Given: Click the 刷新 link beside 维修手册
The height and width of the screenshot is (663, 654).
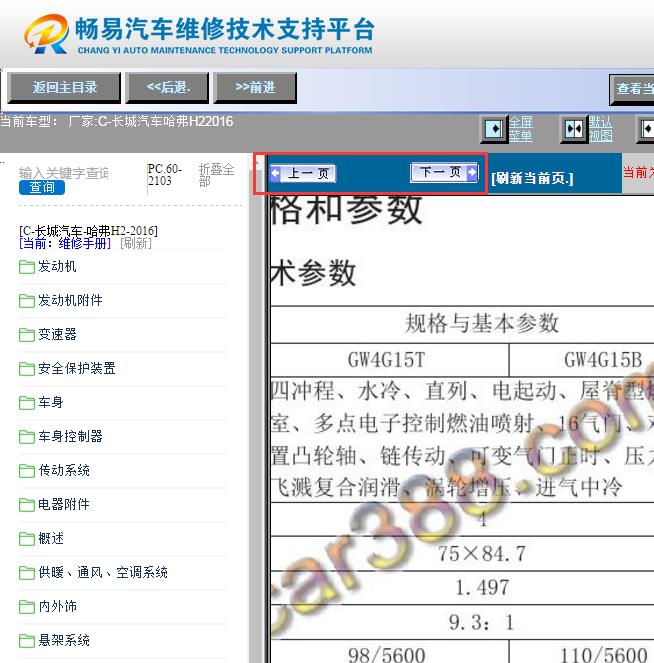Looking at the screenshot, I should click(x=136, y=243).
